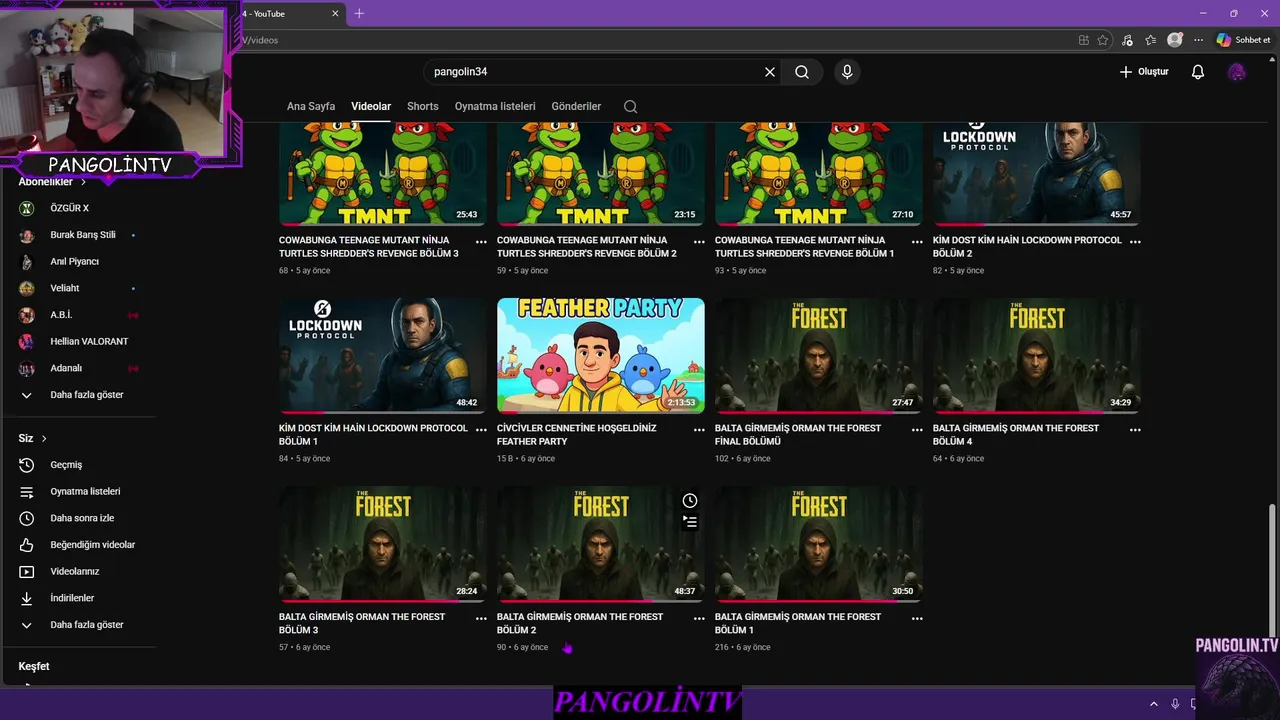Open the Siz section heading
Viewport: 1280px width, 720px height.
tap(33, 438)
